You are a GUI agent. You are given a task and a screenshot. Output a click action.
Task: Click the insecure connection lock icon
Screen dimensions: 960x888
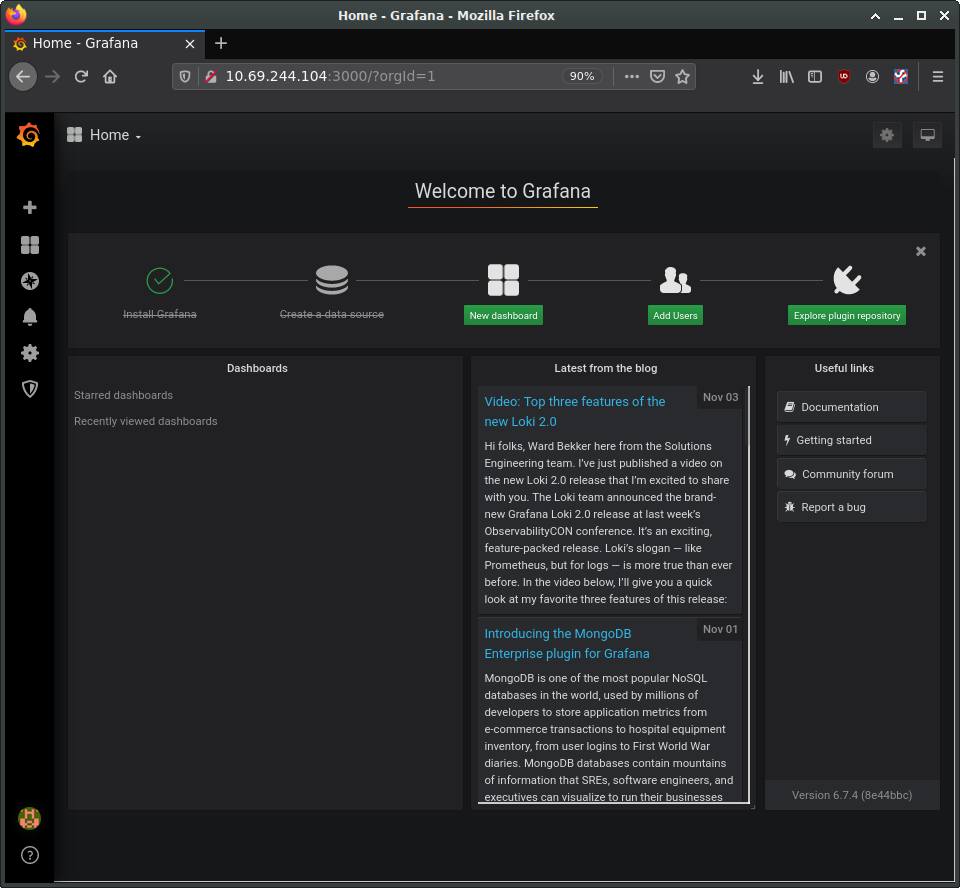(x=211, y=77)
